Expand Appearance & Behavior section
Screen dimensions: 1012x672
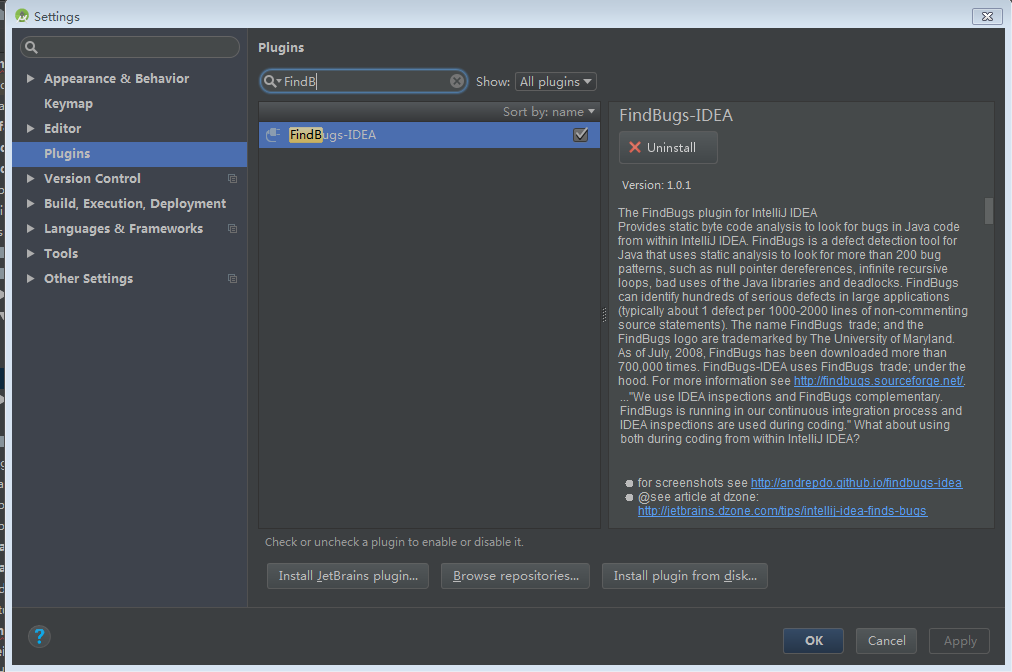(x=30, y=78)
